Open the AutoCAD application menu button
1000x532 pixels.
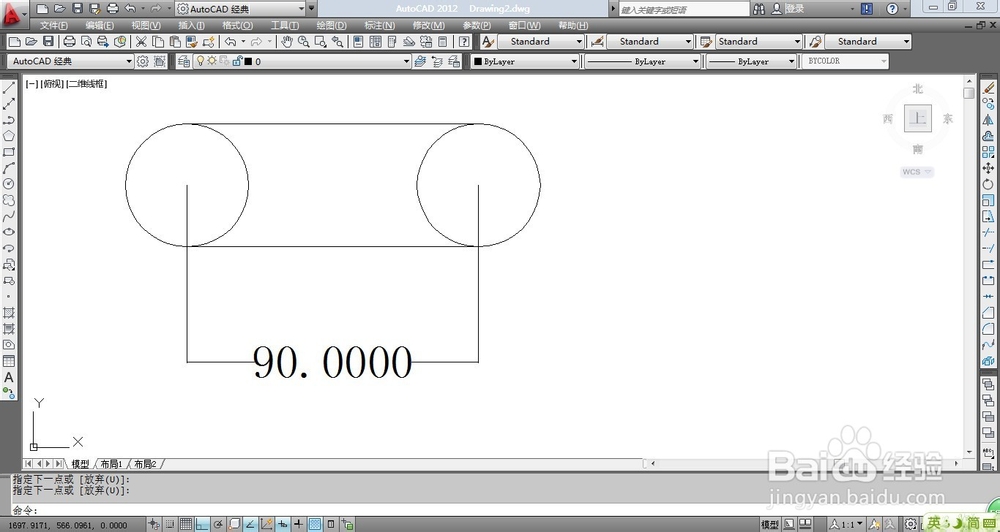coord(15,14)
